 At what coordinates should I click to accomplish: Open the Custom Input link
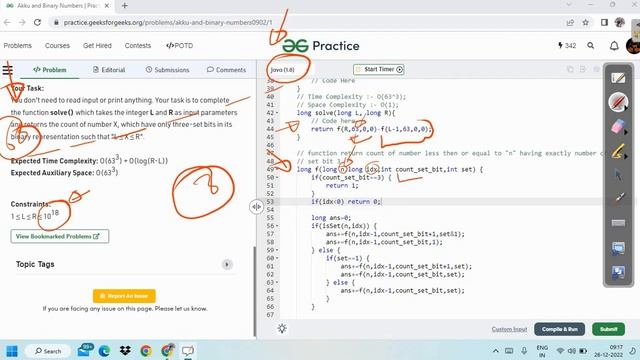point(509,329)
